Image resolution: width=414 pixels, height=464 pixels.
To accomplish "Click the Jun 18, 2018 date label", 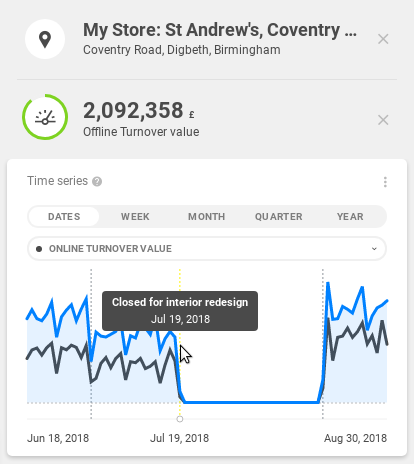I will coord(58,438).
